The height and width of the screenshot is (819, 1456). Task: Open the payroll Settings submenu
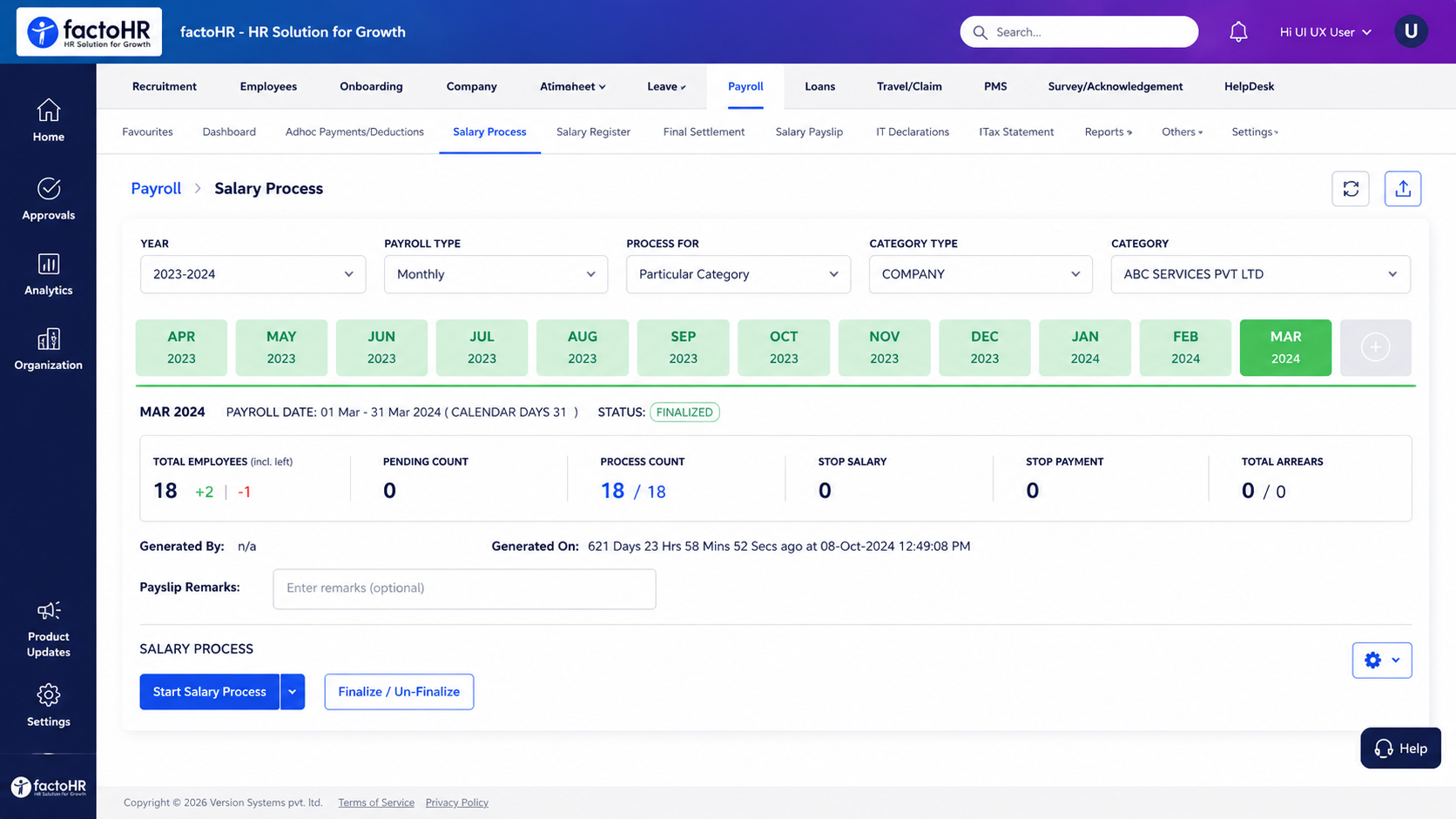1255,132
